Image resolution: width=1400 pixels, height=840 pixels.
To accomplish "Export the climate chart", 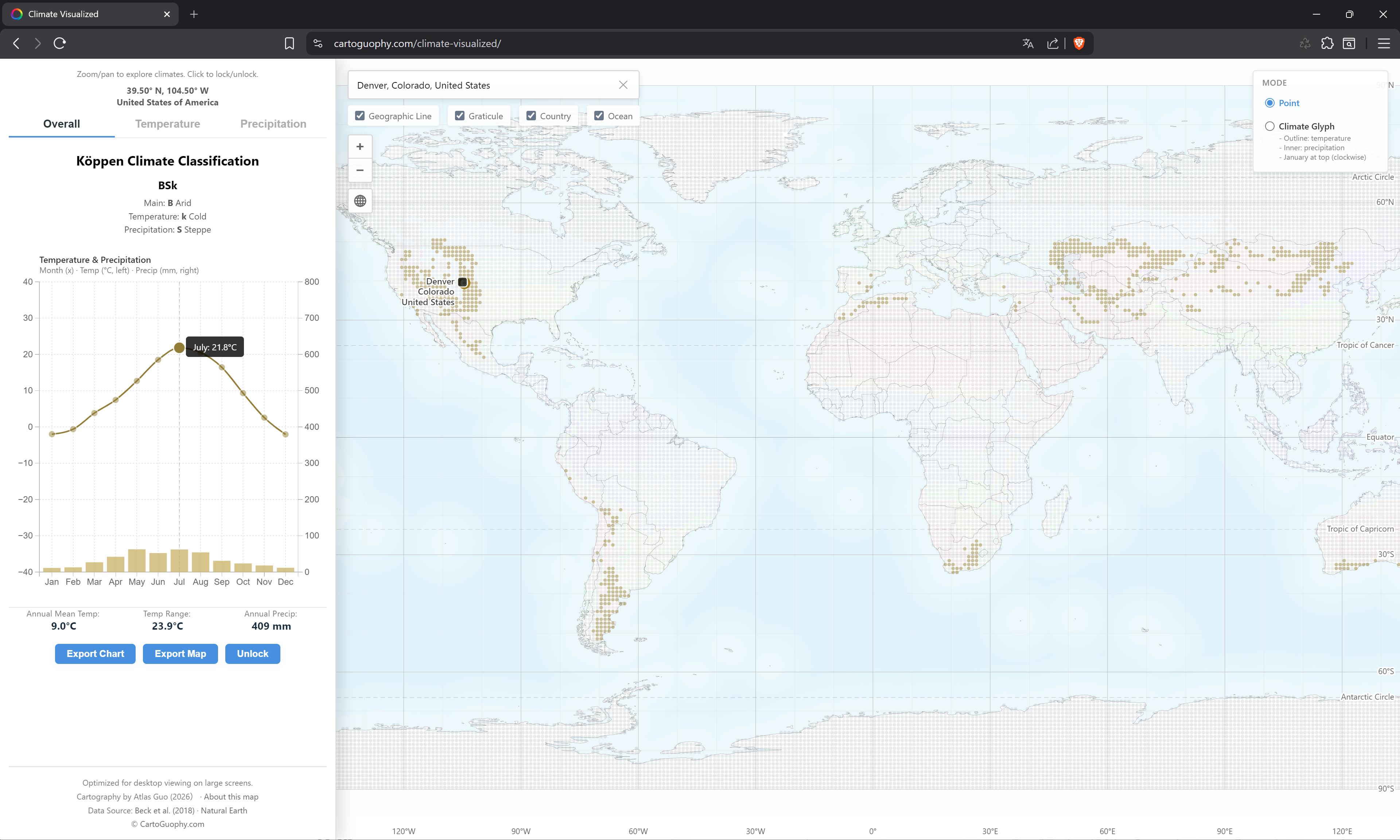I will tap(95, 654).
